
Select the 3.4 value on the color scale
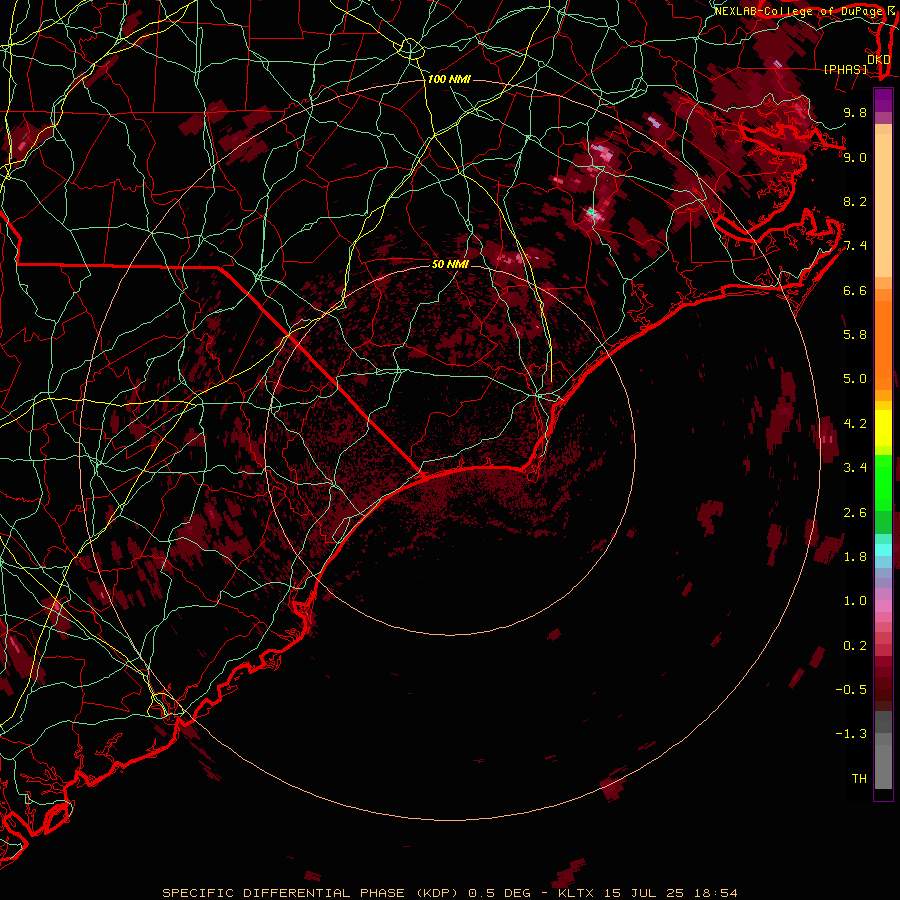pyautogui.click(x=855, y=468)
